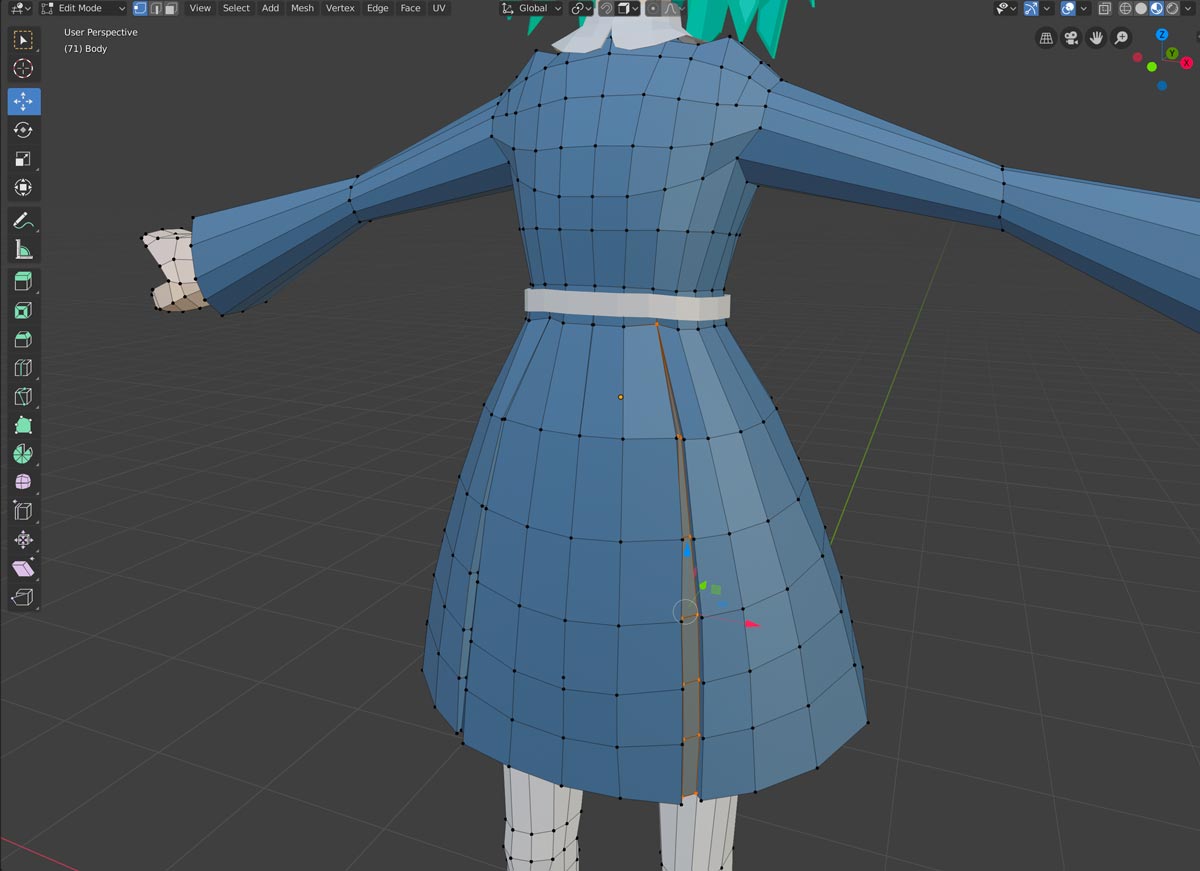1200x871 pixels.
Task: Open the Mesh menu
Action: tap(302, 8)
